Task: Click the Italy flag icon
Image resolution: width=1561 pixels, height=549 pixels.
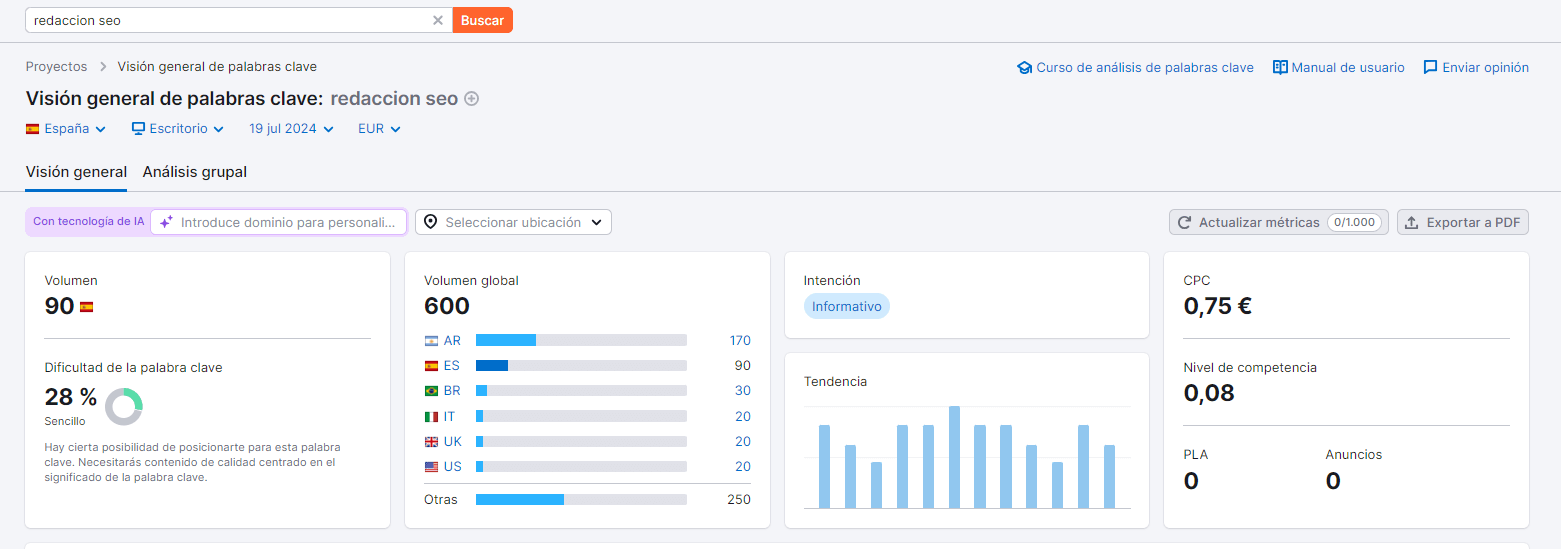Action: (431, 416)
